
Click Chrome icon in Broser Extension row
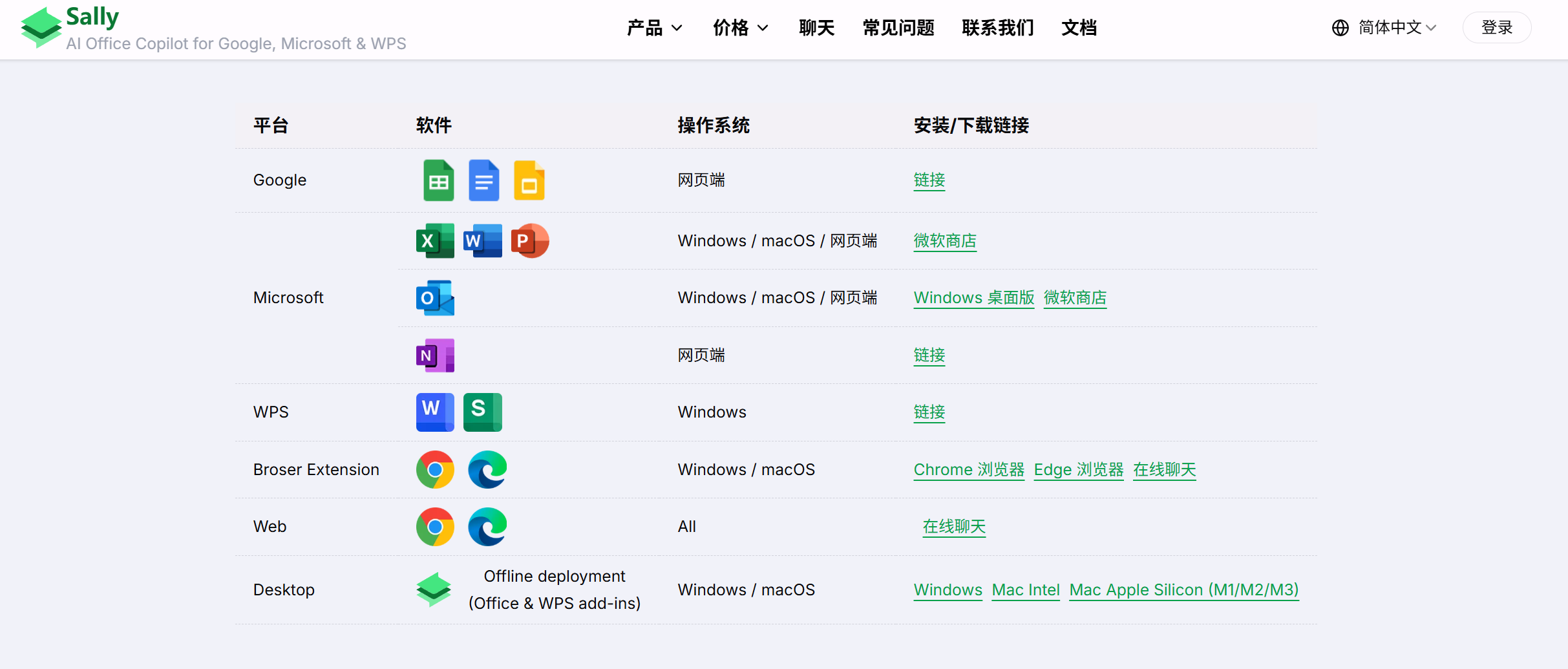435,470
